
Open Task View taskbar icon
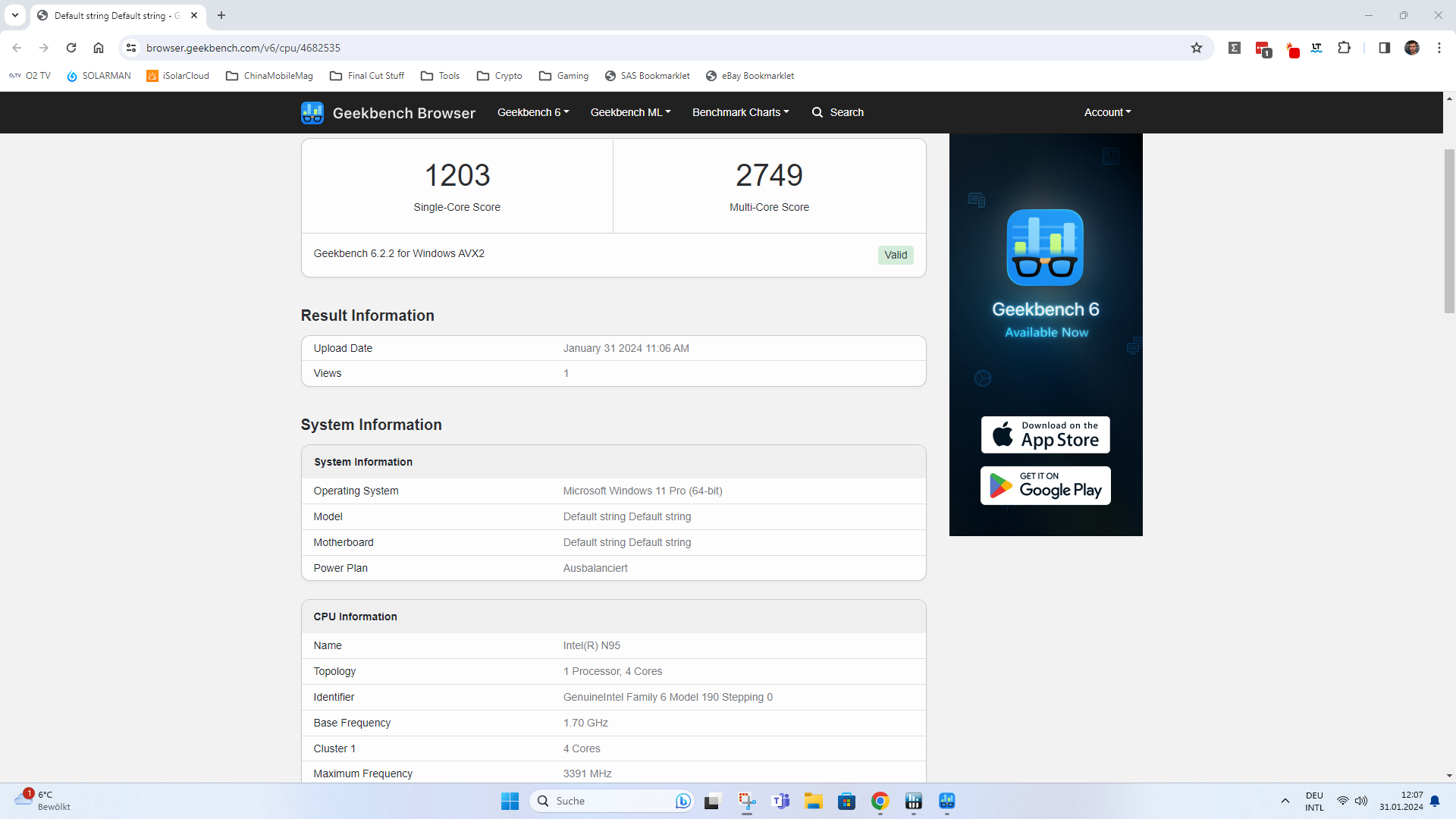tap(711, 801)
